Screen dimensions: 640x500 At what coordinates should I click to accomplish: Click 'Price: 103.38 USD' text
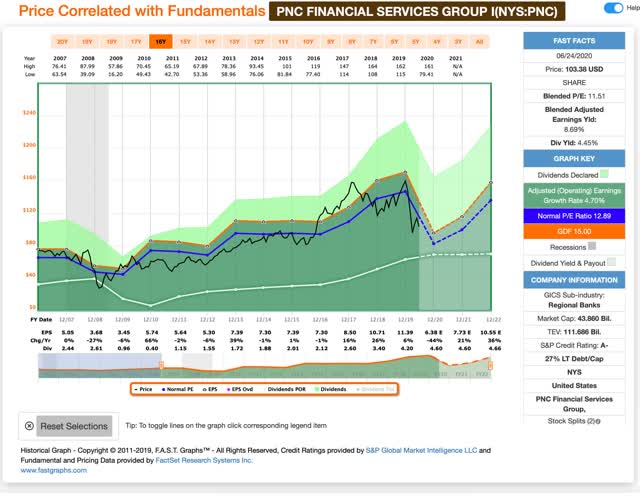(574, 69)
